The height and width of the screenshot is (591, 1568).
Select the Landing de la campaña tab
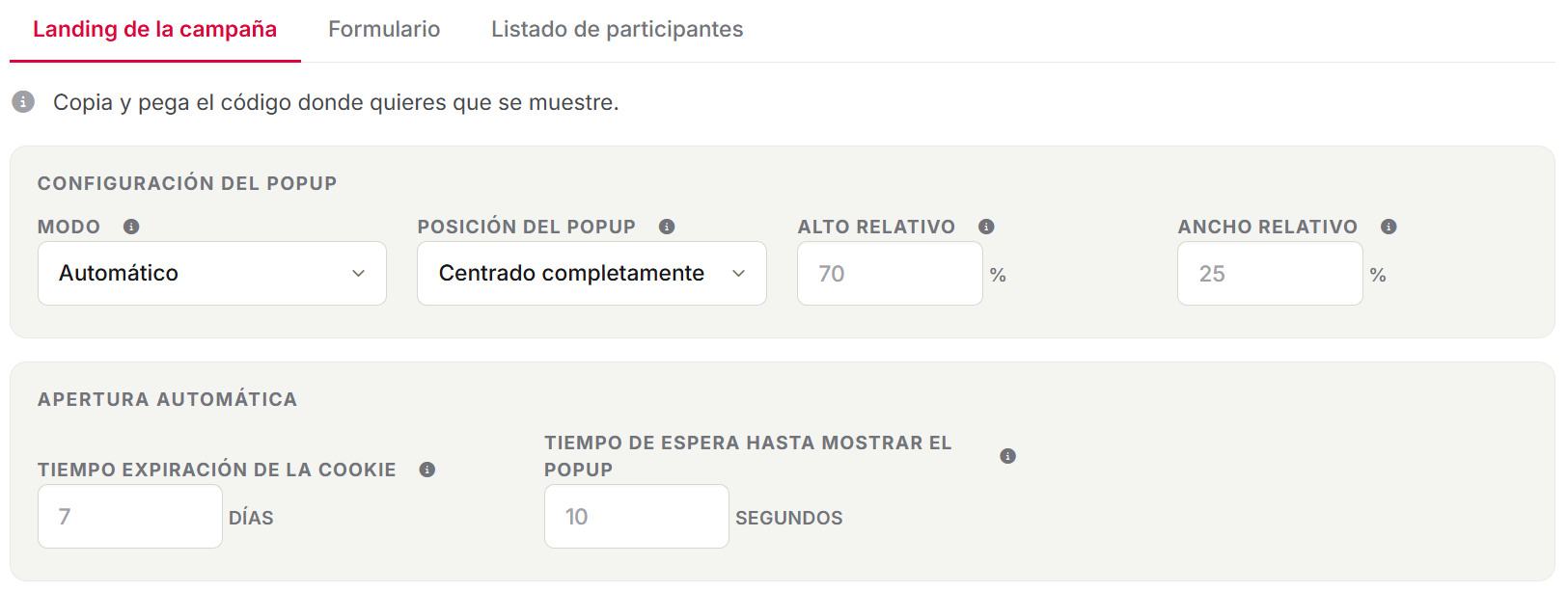tap(154, 29)
